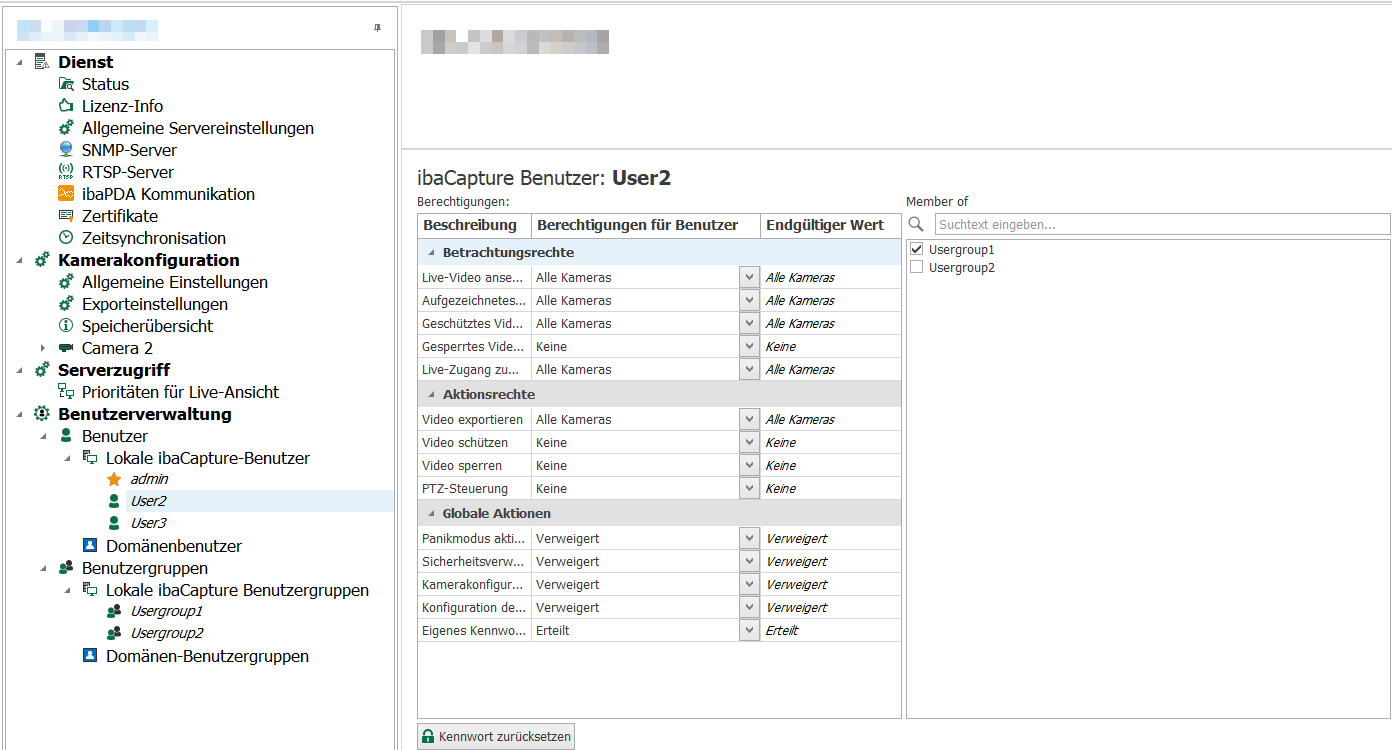Click the Video sperren description cell

tap(475, 465)
